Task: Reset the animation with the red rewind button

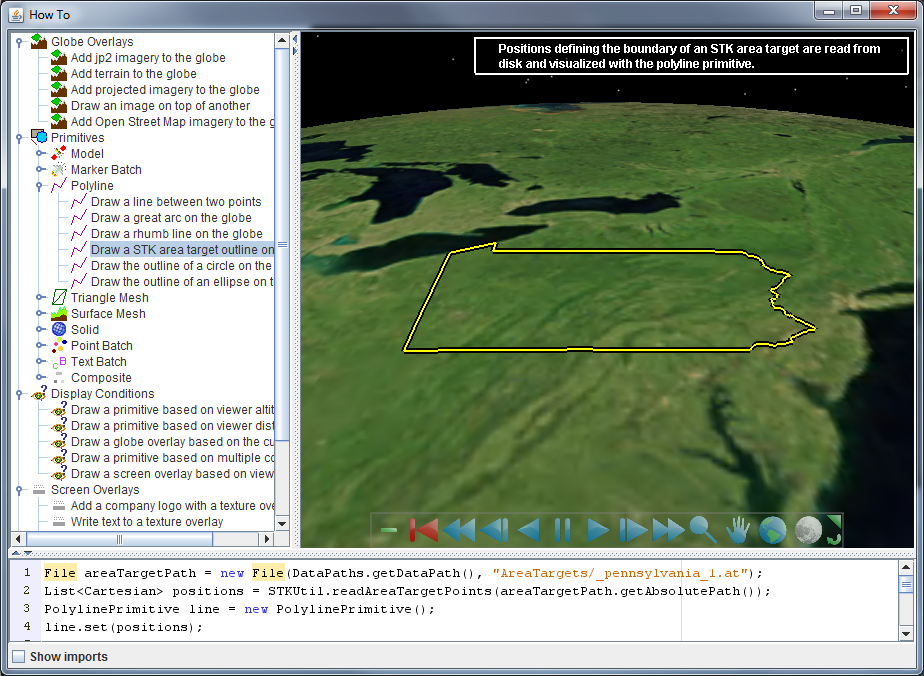Action: pyautogui.click(x=423, y=530)
